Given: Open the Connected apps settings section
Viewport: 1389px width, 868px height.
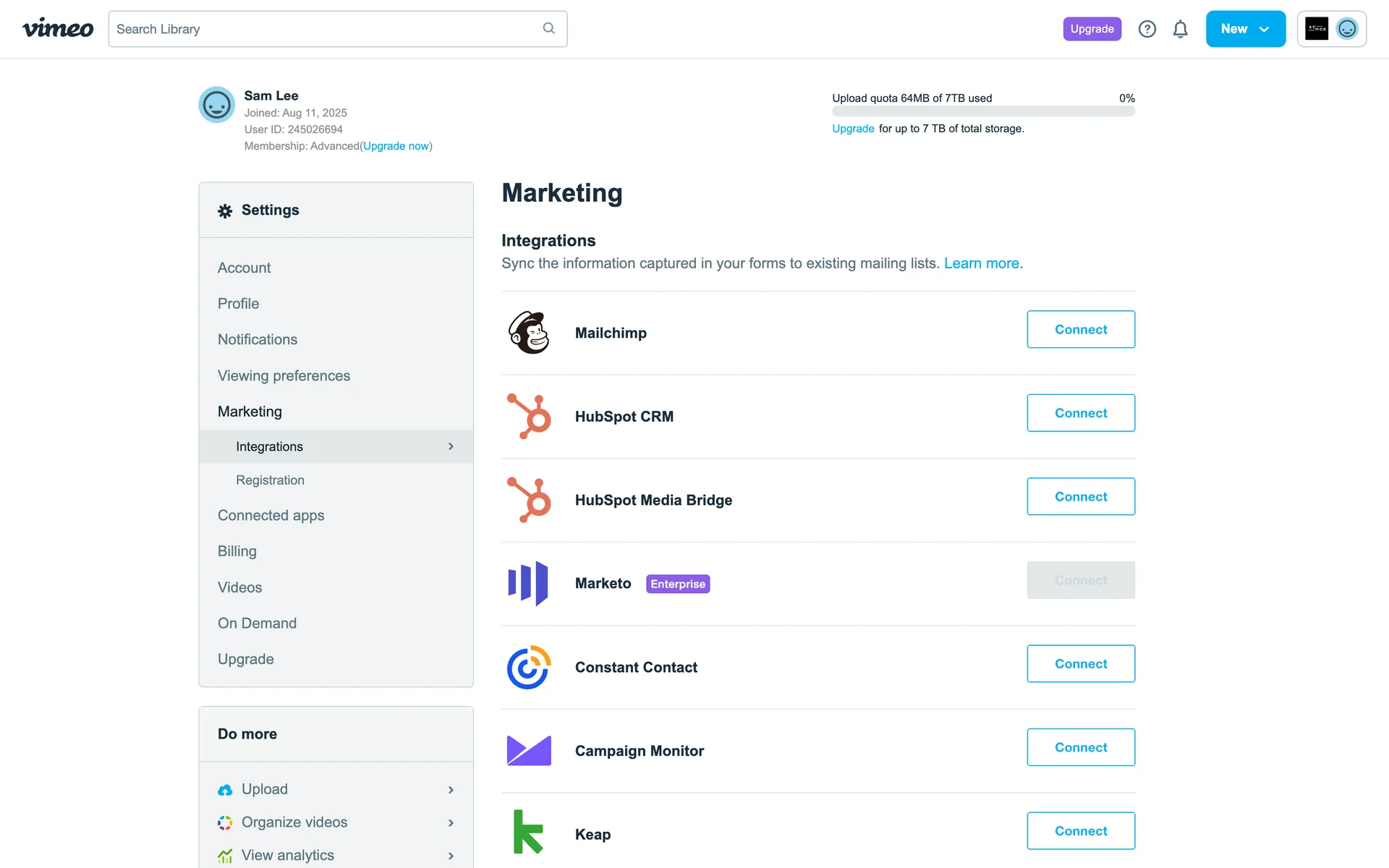Looking at the screenshot, I should point(271,516).
